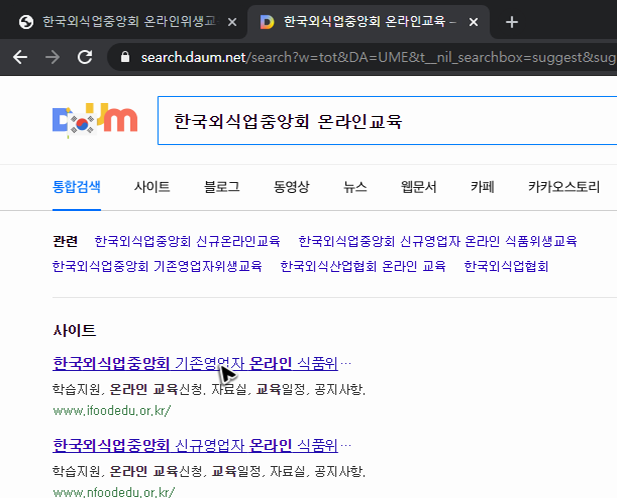Close the 한국외식업중앙회 온라인교육 tab
This screenshot has height=498, width=617.
473,22
